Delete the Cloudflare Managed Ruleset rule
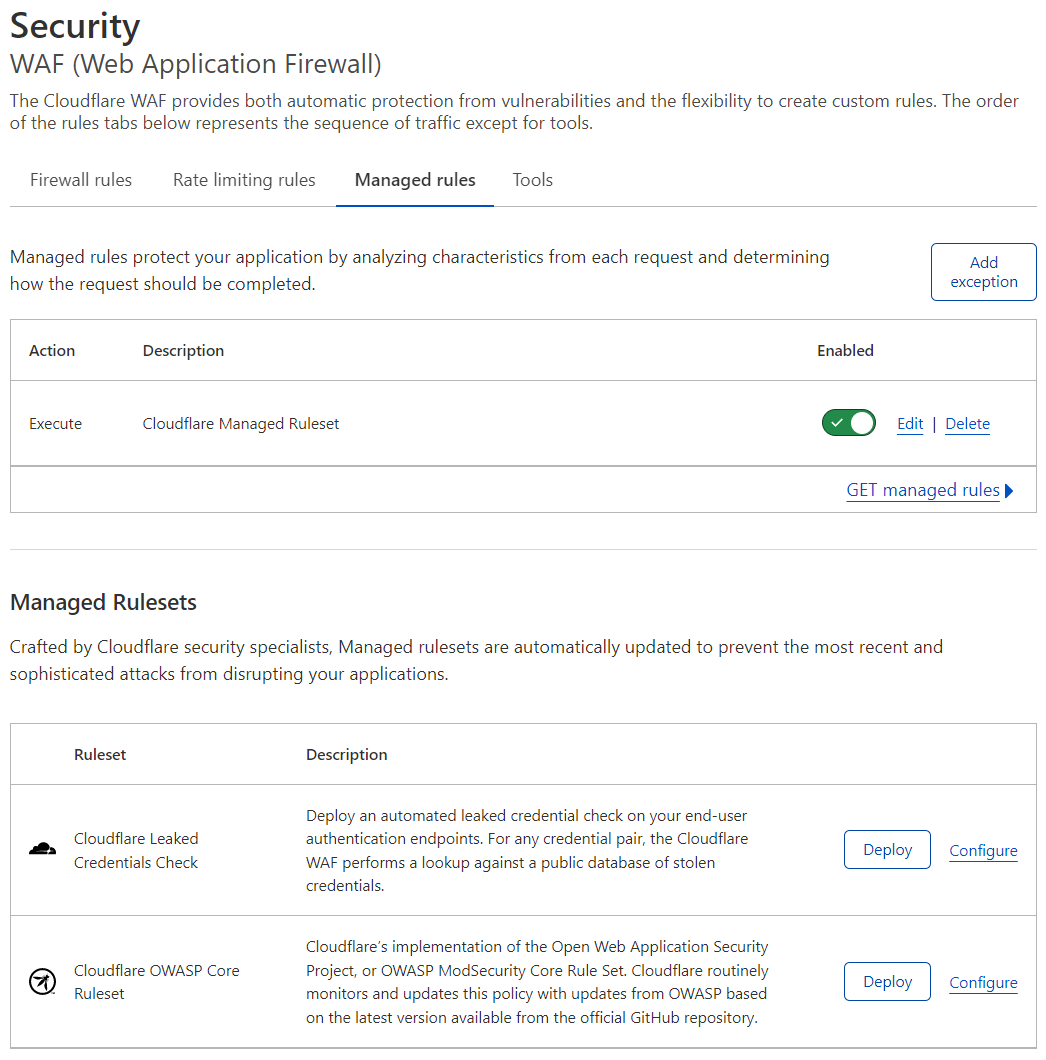The height and width of the screenshot is (1060, 1046). click(x=967, y=423)
